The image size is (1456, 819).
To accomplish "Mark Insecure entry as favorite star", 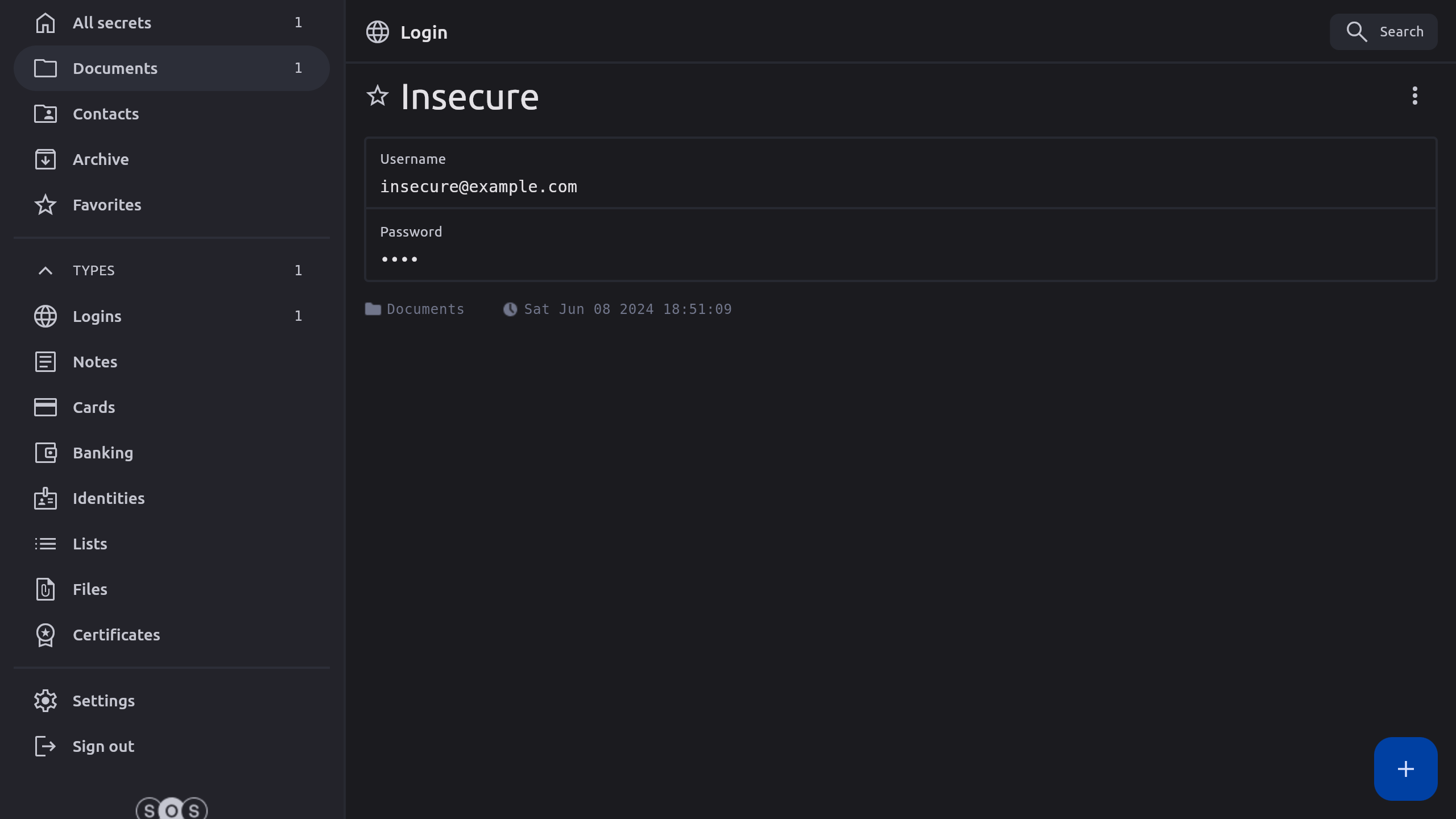I will coord(377,96).
